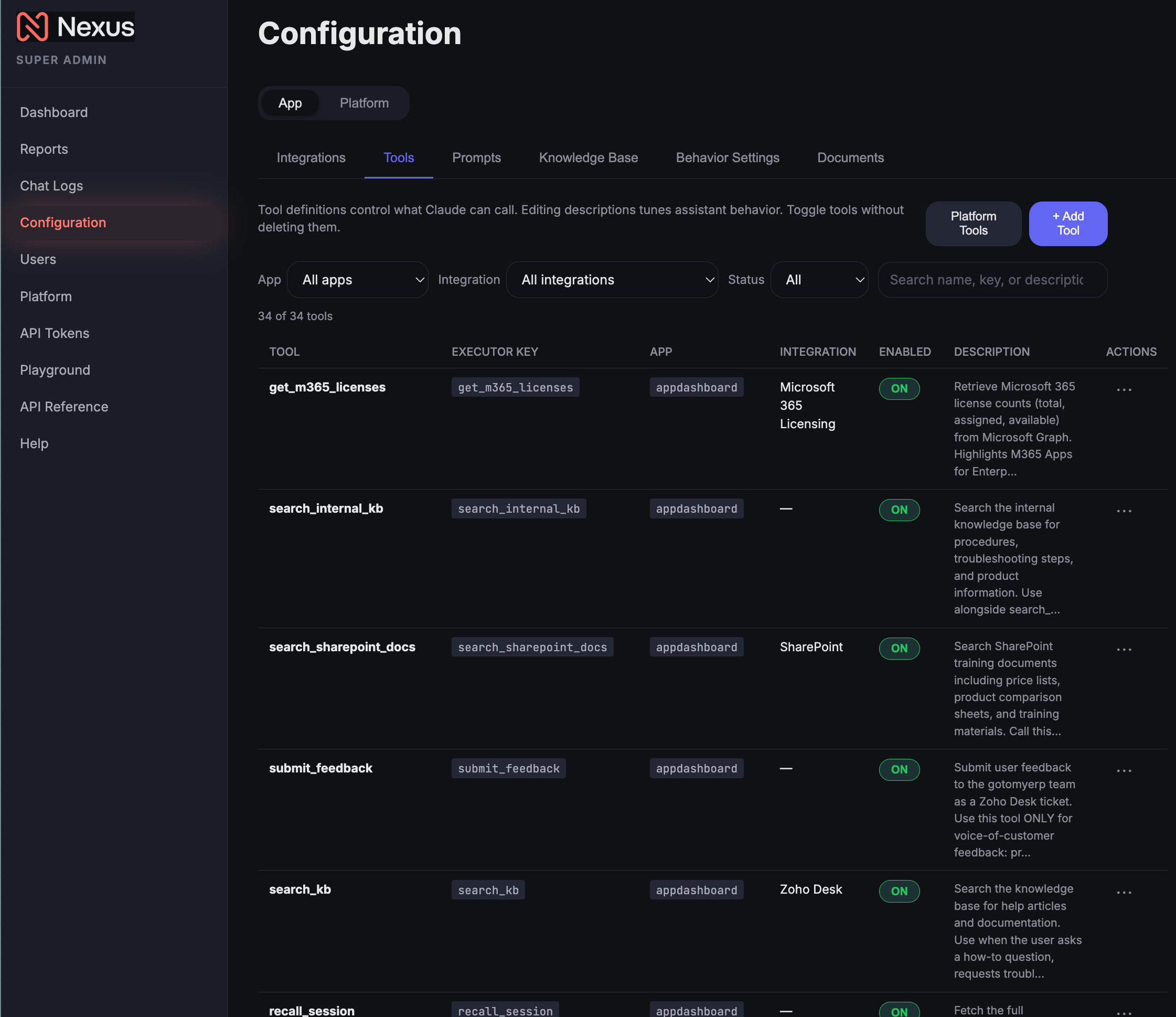Click the ENABLED column header

tap(905, 352)
